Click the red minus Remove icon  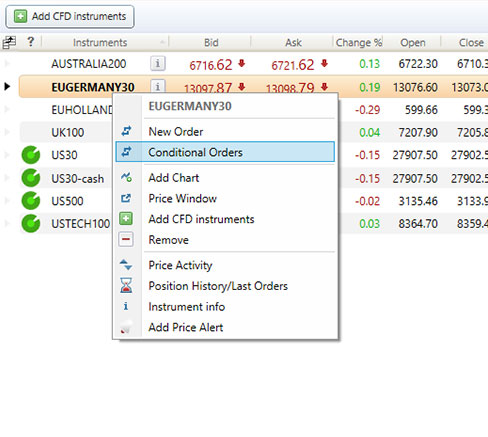(x=126, y=239)
